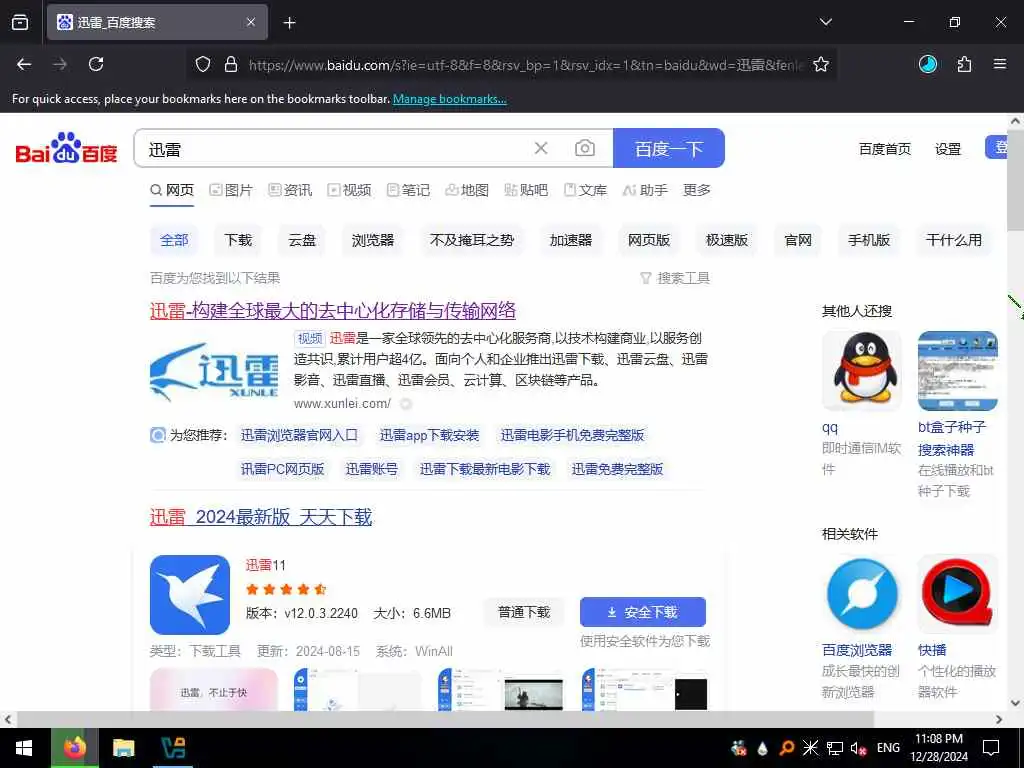Expand the 更多 search categories
1024x768 pixels.
tap(696, 190)
